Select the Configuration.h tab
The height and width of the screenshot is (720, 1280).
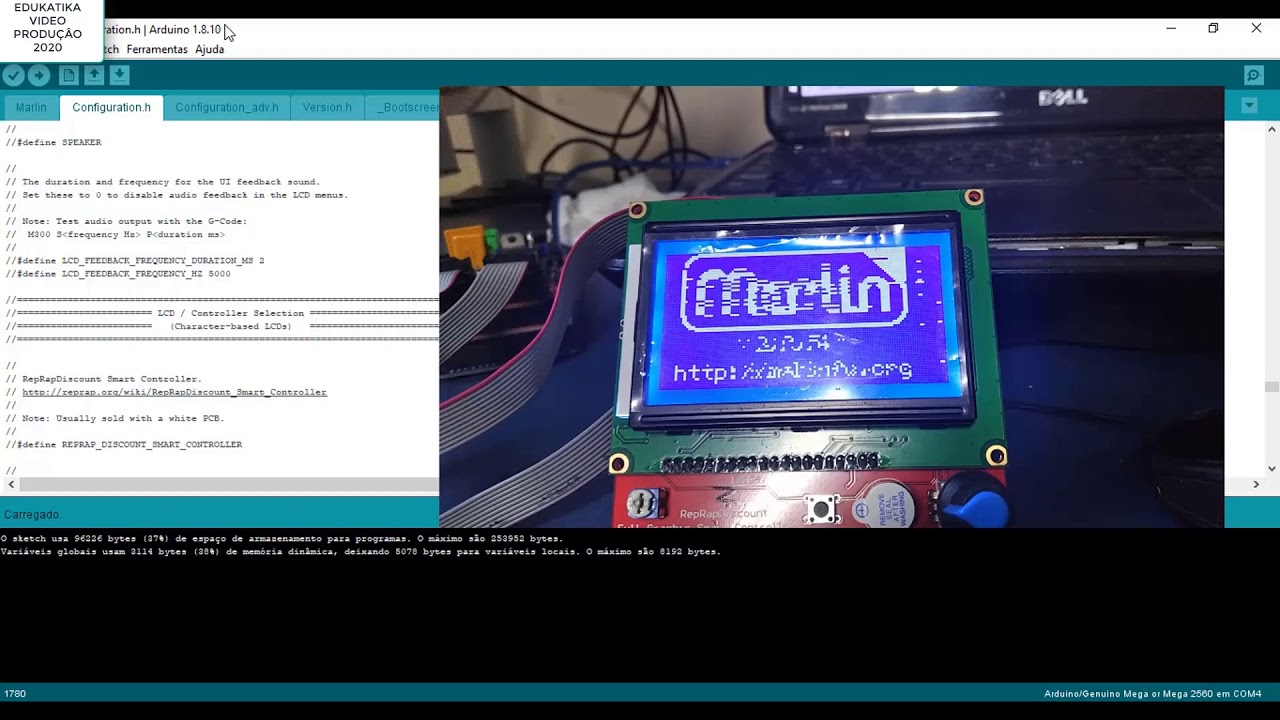click(111, 107)
